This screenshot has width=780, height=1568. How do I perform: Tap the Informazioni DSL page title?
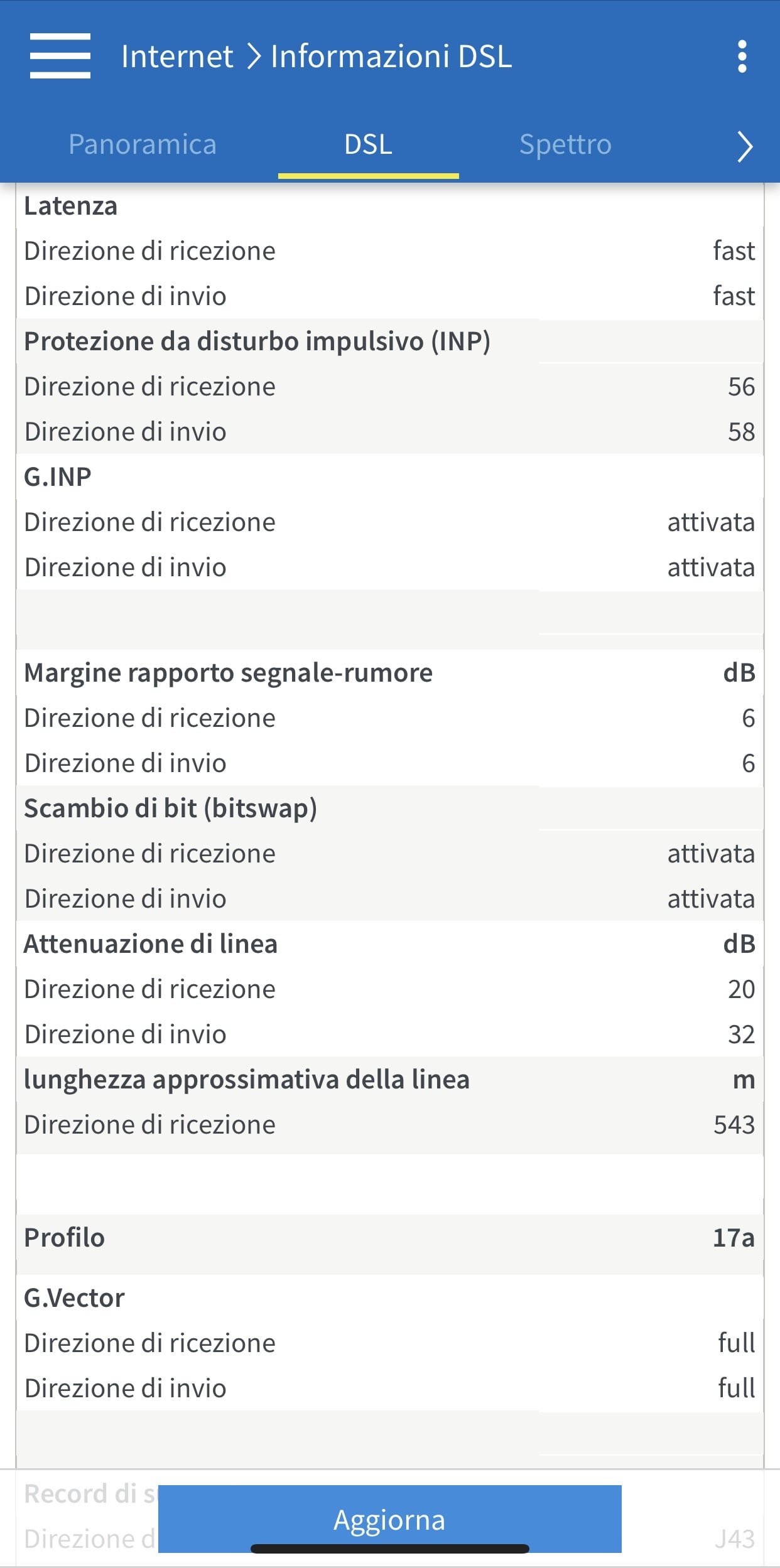(391, 56)
